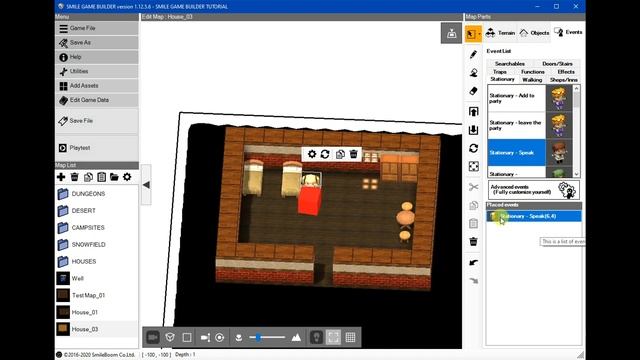The height and width of the screenshot is (360, 640).
Task: Select 'Stationary - leave the party' event
Action: click(x=530, y=125)
